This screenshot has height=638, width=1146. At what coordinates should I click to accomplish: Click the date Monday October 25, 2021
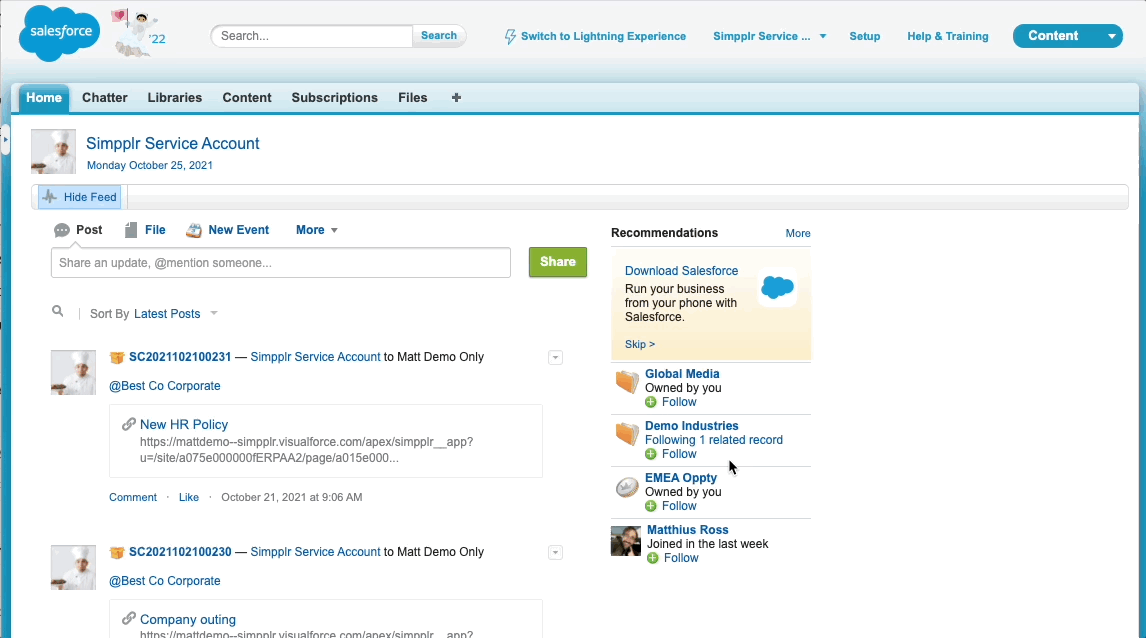[x=150, y=165]
